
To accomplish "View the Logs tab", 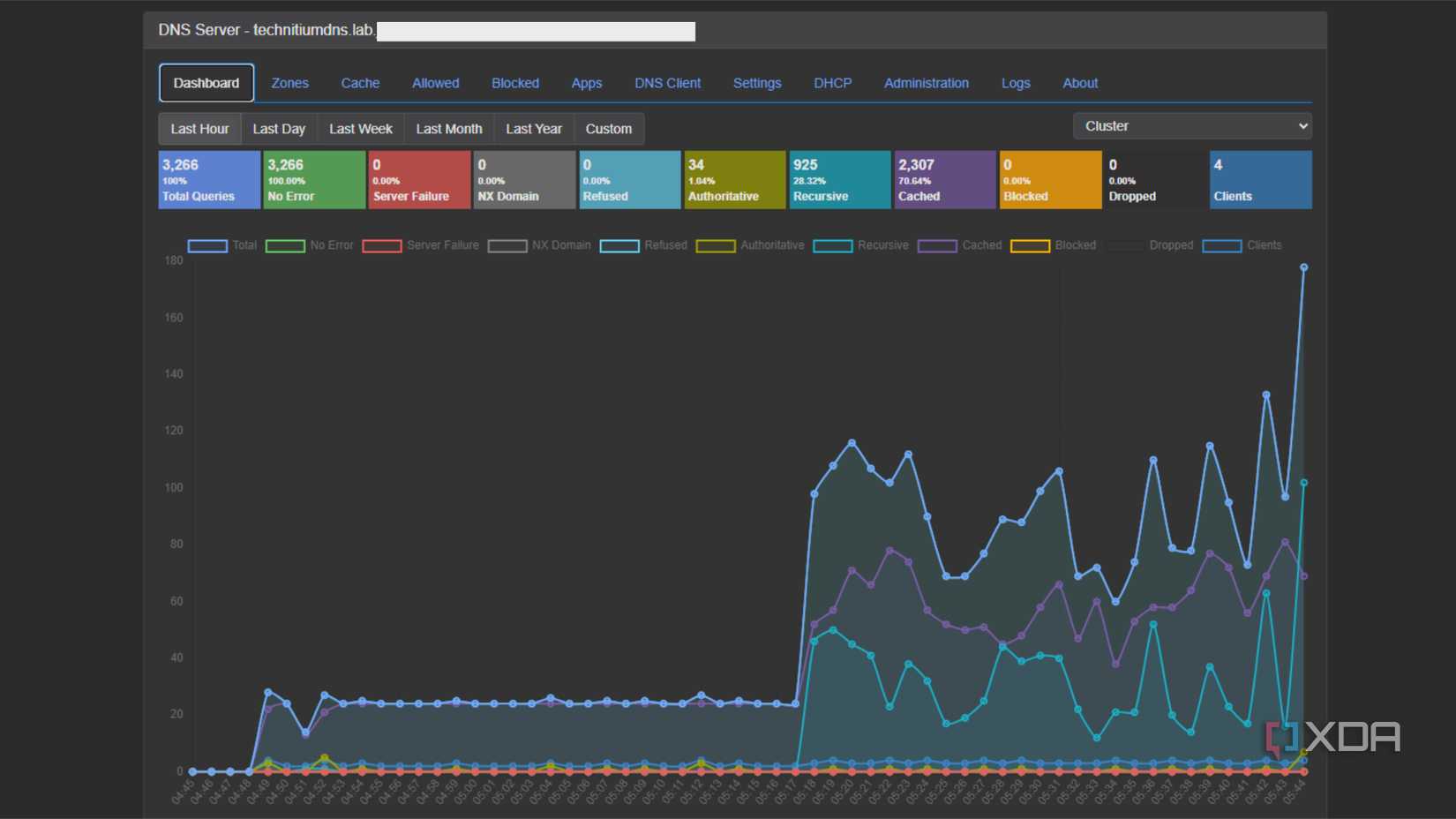I will pos(1016,83).
